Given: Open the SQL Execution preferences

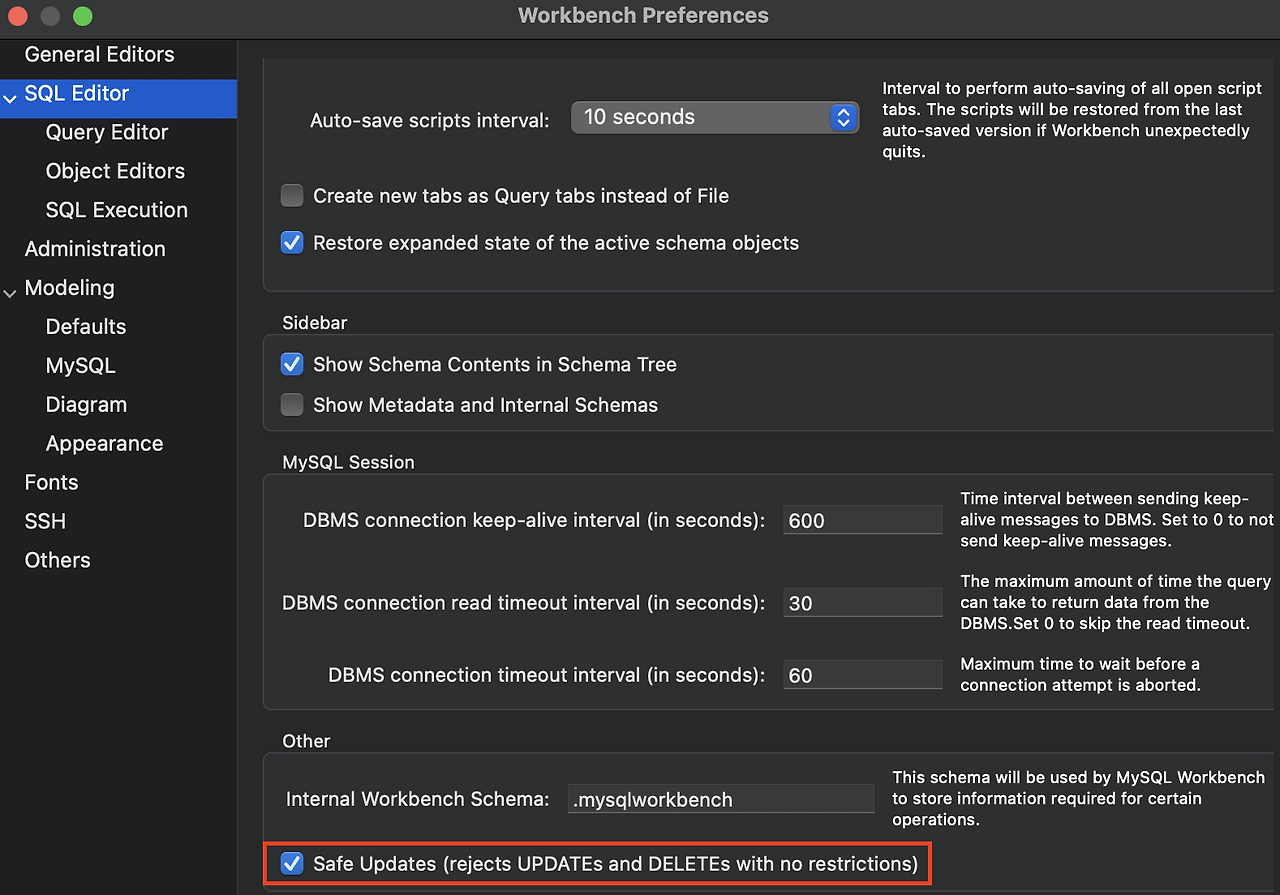Looking at the screenshot, I should (116, 210).
